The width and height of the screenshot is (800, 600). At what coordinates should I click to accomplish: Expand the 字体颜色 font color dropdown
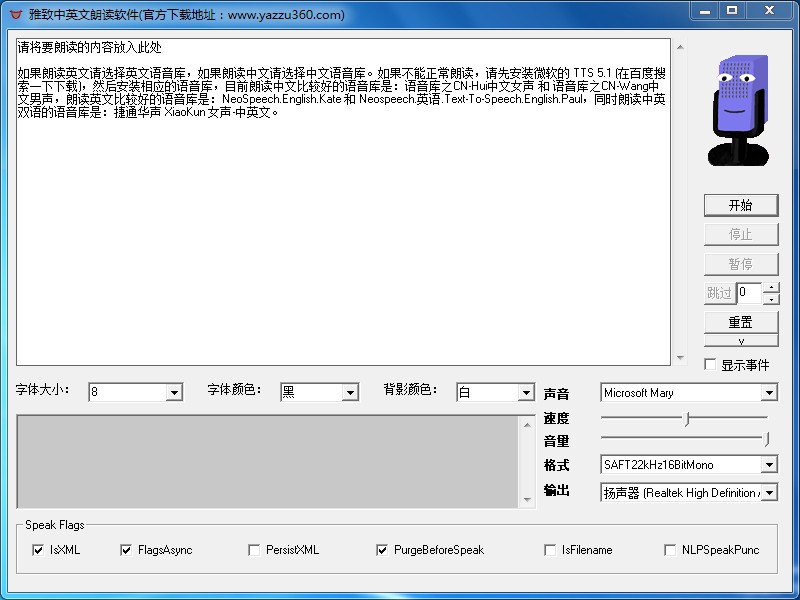[350, 393]
